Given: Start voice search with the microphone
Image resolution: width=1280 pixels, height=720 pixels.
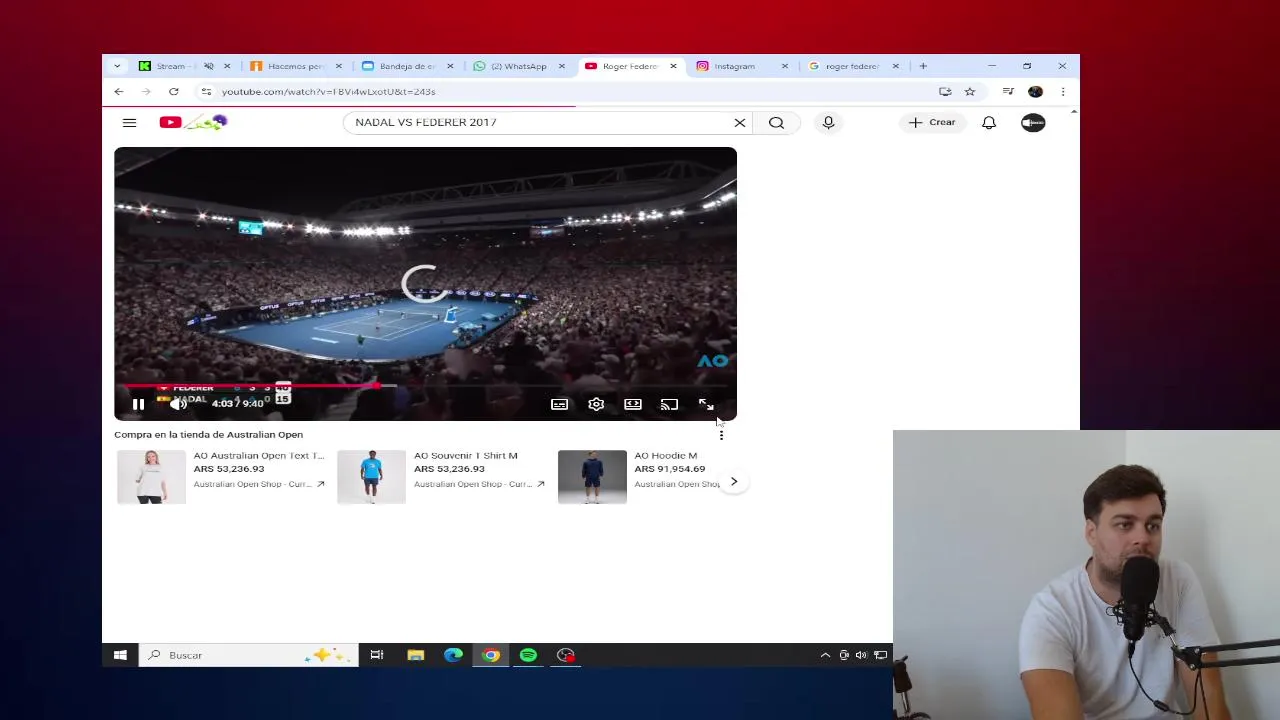Looking at the screenshot, I should click(828, 122).
